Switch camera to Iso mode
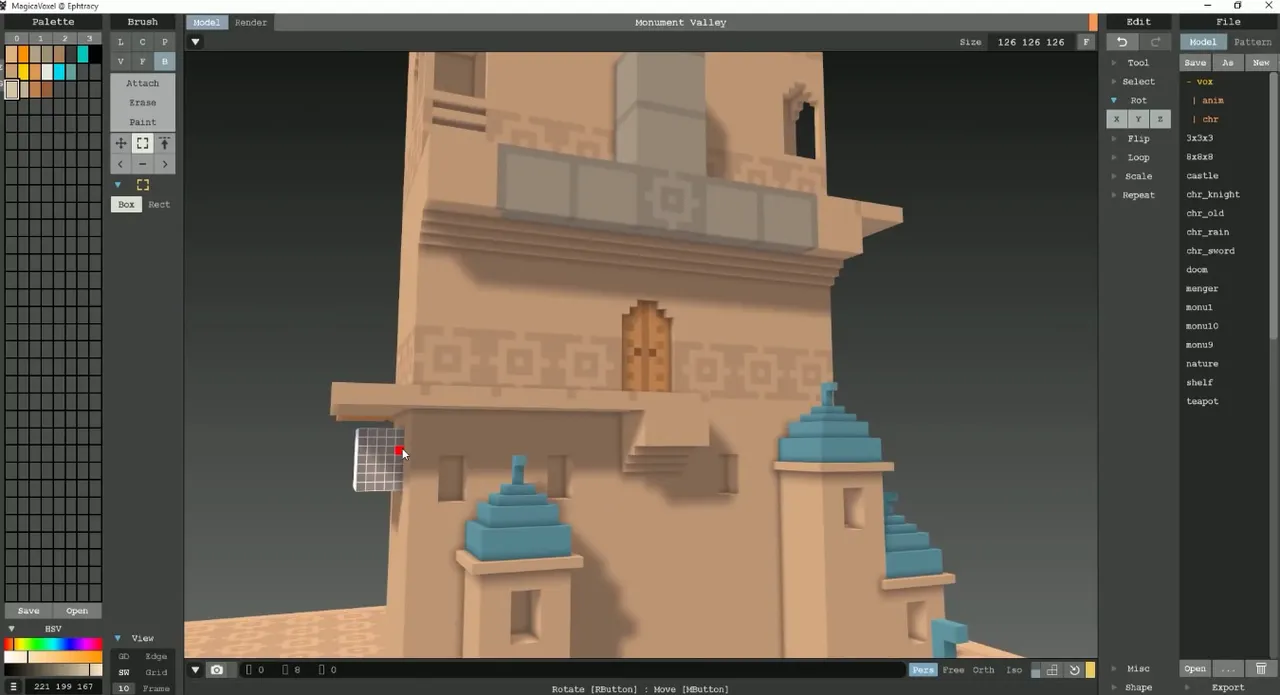 point(1014,670)
